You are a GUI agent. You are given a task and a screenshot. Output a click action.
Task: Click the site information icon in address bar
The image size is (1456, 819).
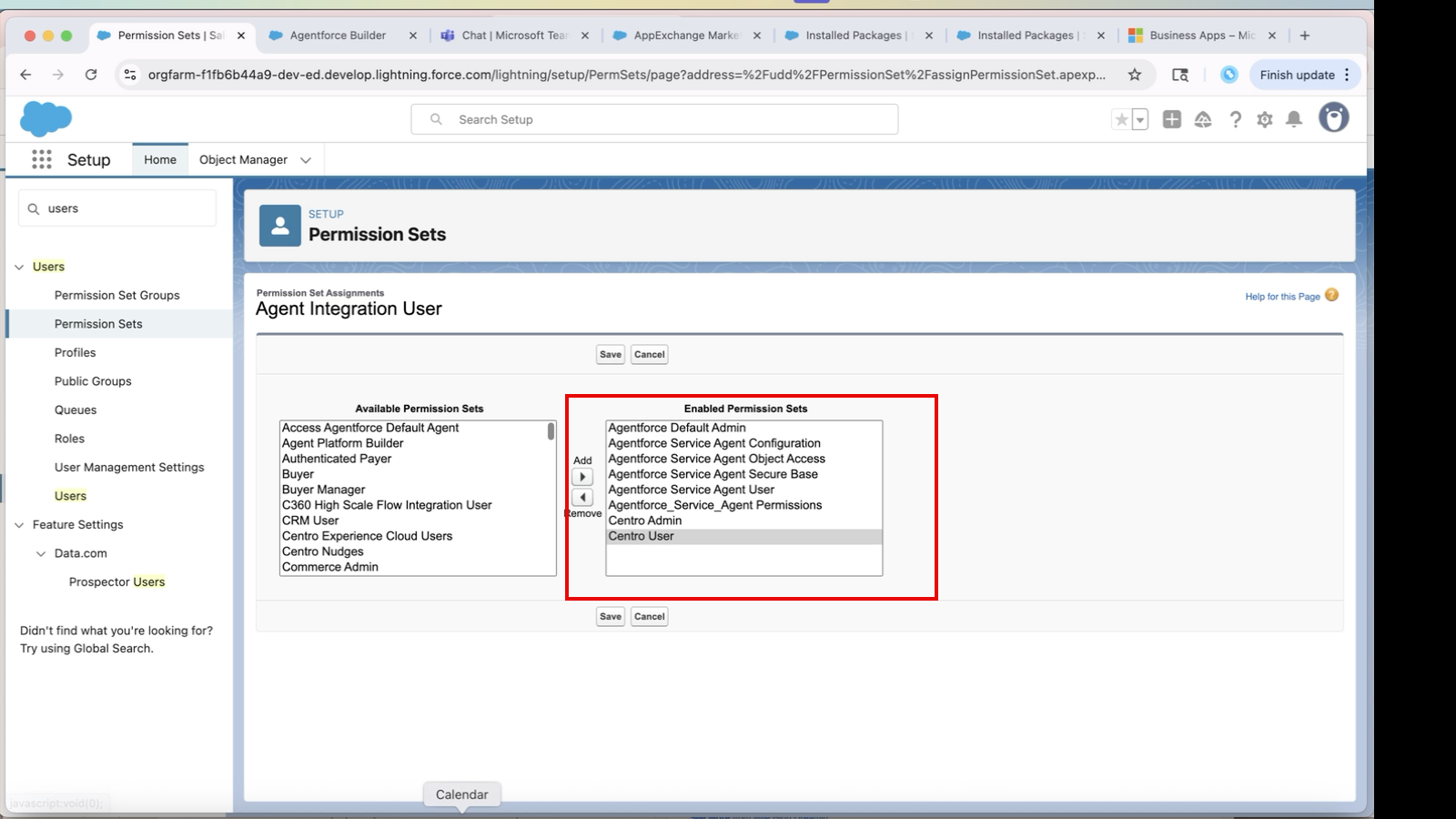point(130,75)
